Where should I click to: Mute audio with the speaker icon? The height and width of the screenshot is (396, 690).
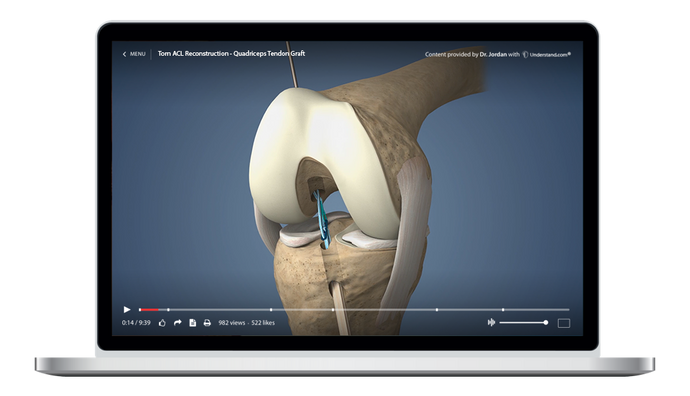coord(491,323)
